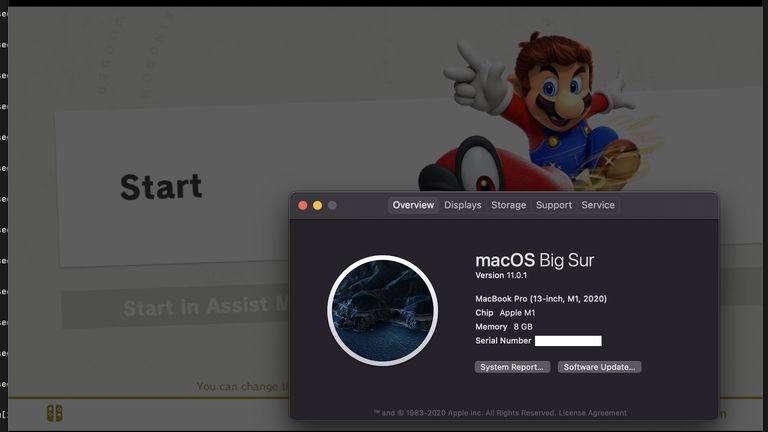
Task: Click the Chip Apple M1 text
Action: [505, 312]
